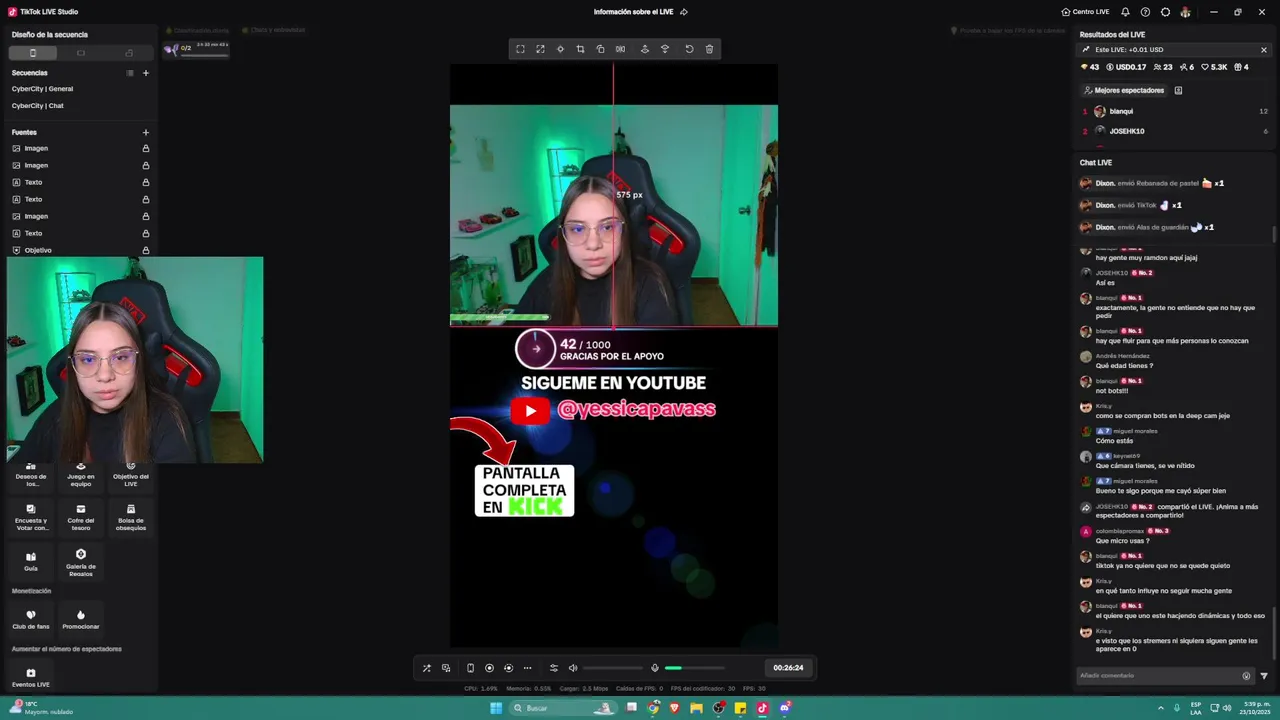The image size is (1280, 720).
Task: Expand Mejores espectadores panel
Action: point(1124,90)
